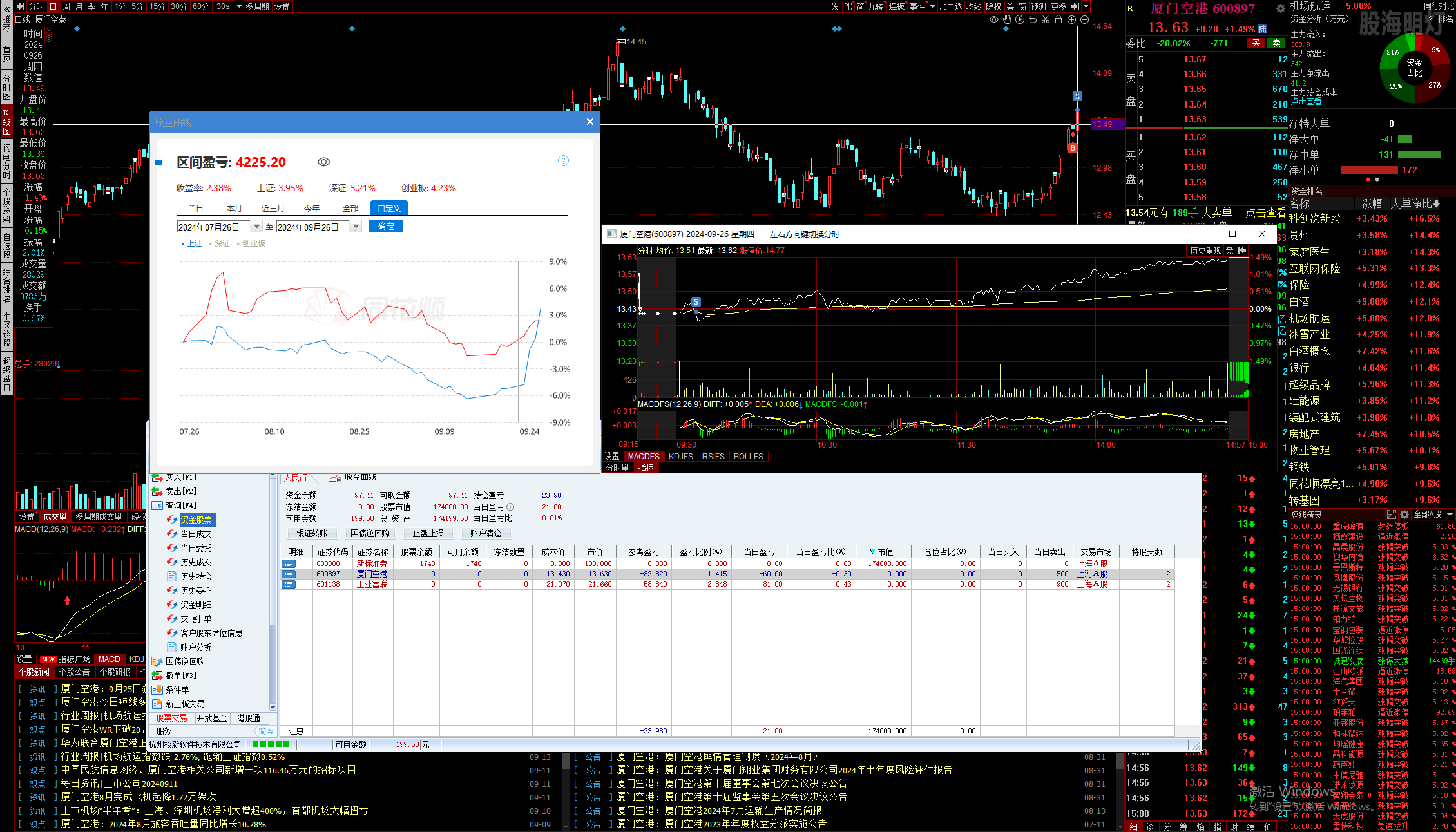Open stock panel gear settings for 厦门空港
The width and height of the screenshot is (1456, 832).
pos(1281,8)
